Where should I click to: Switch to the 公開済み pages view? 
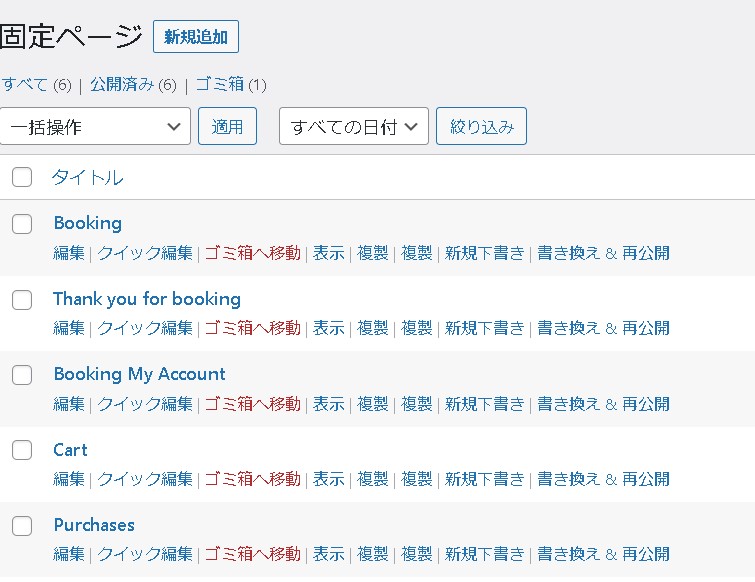[x=122, y=85]
